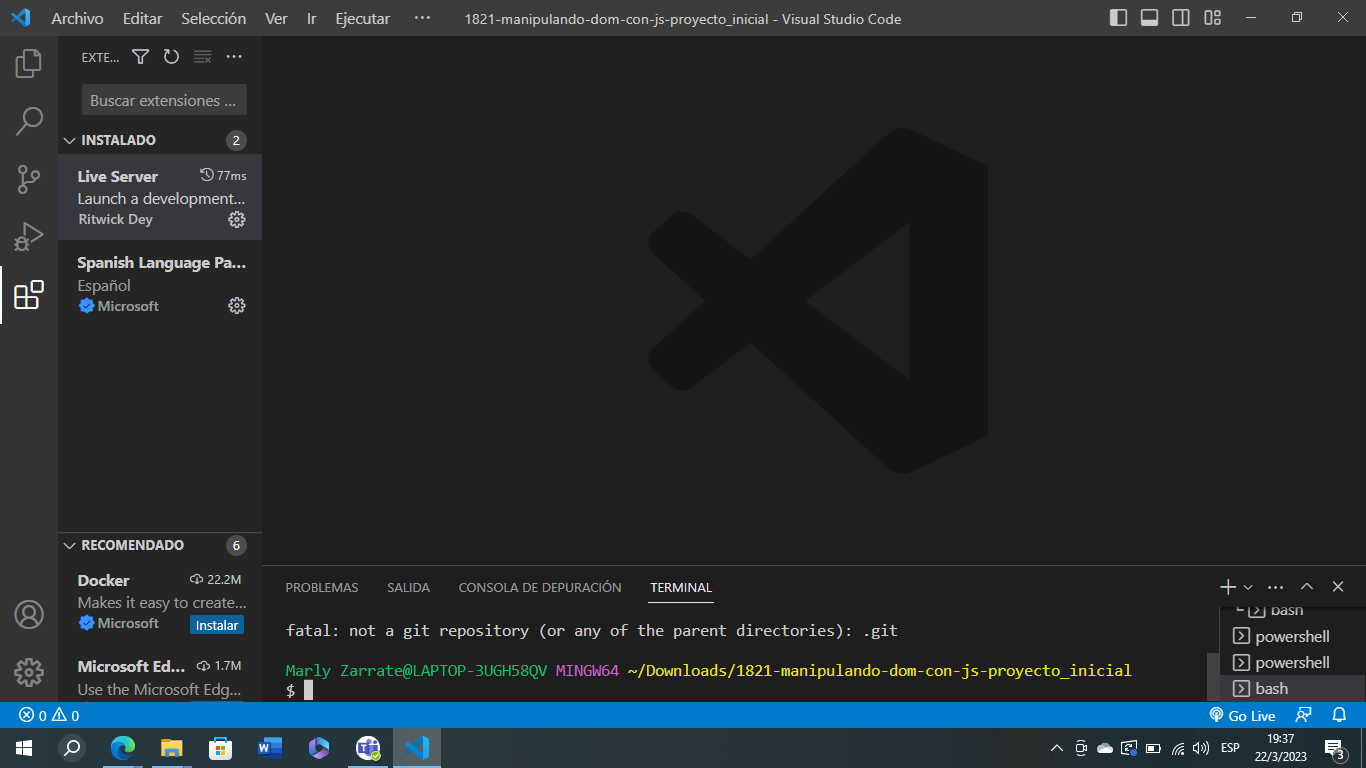Open Windows taskbar search
The image size is (1366, 768).
(72, 748)
